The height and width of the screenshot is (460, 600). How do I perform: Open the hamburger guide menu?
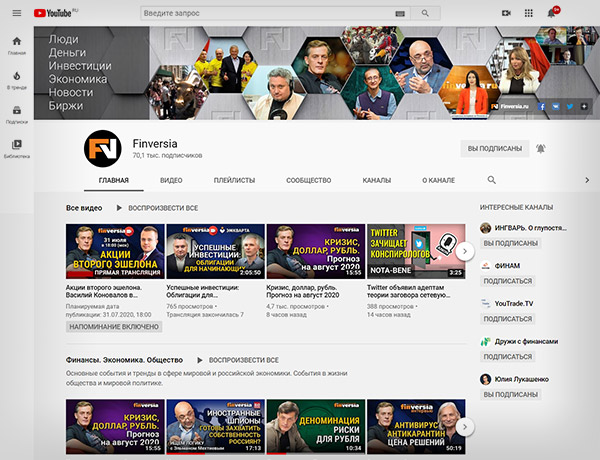click(16, 13)
